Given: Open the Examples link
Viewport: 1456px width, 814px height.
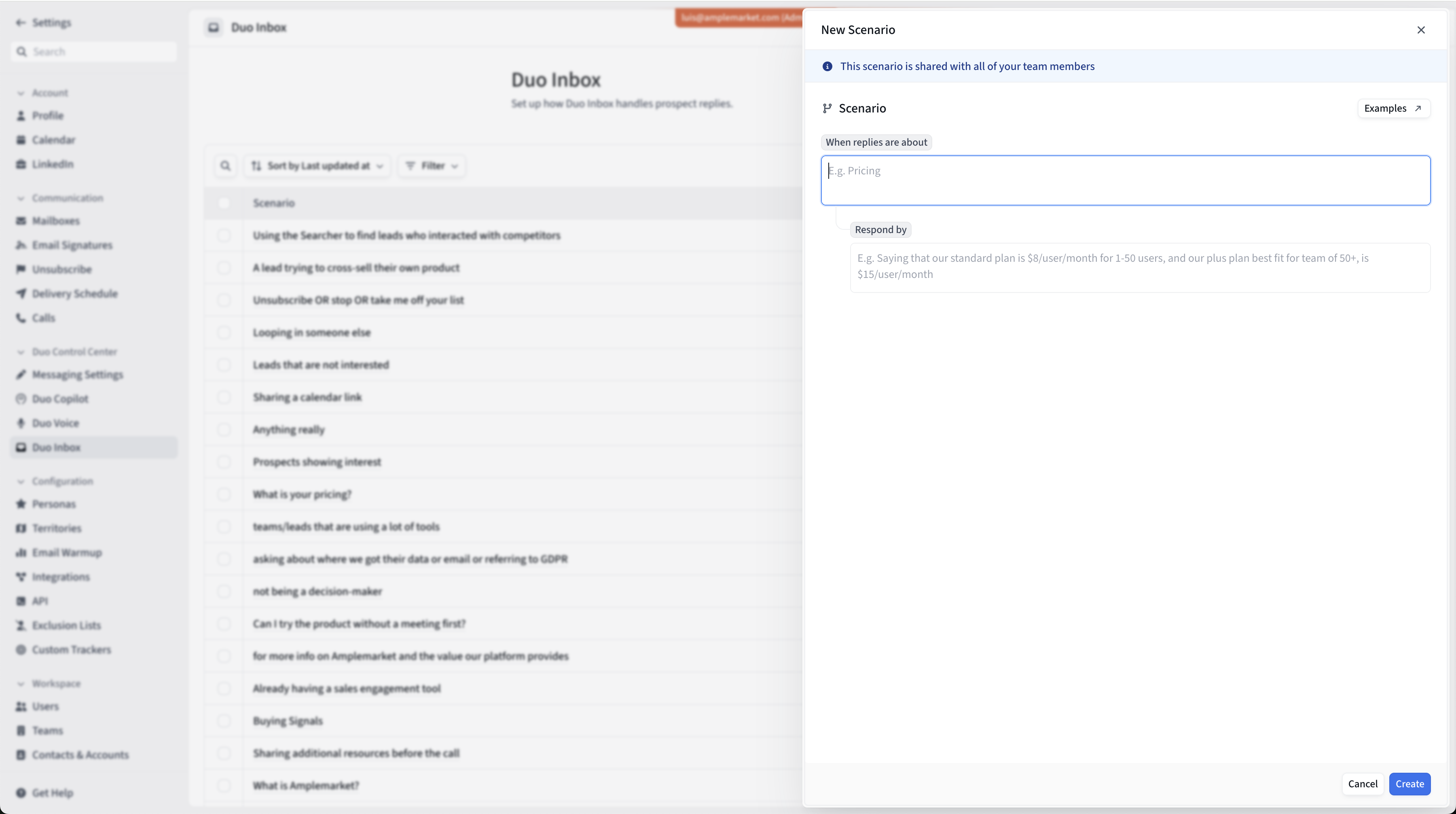Looking at the screenshot, I should pos(1393,108).
